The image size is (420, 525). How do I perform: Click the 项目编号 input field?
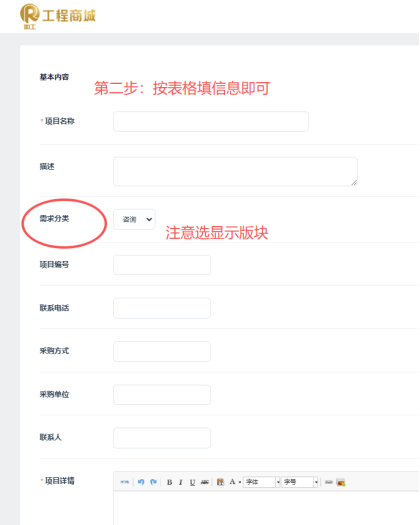click(x=162, y=265)
